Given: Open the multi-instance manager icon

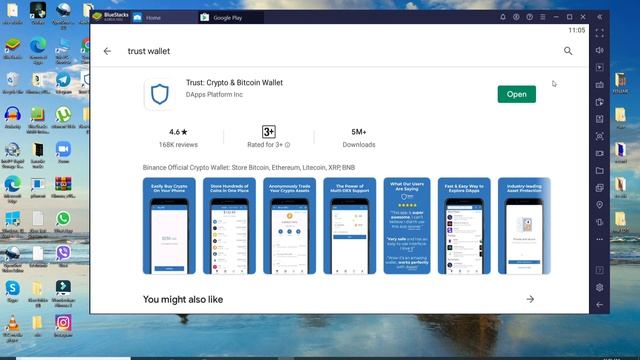Looking at the screenshot, I should pos(599,188).
